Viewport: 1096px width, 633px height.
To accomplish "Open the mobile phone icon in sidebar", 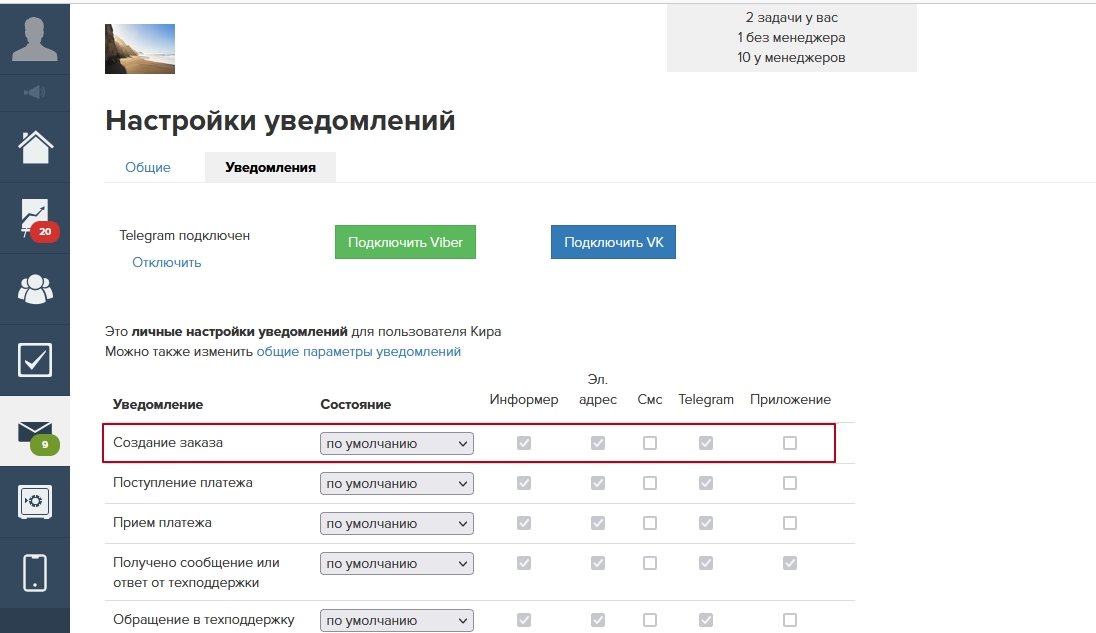I will [x=35, y=572].
